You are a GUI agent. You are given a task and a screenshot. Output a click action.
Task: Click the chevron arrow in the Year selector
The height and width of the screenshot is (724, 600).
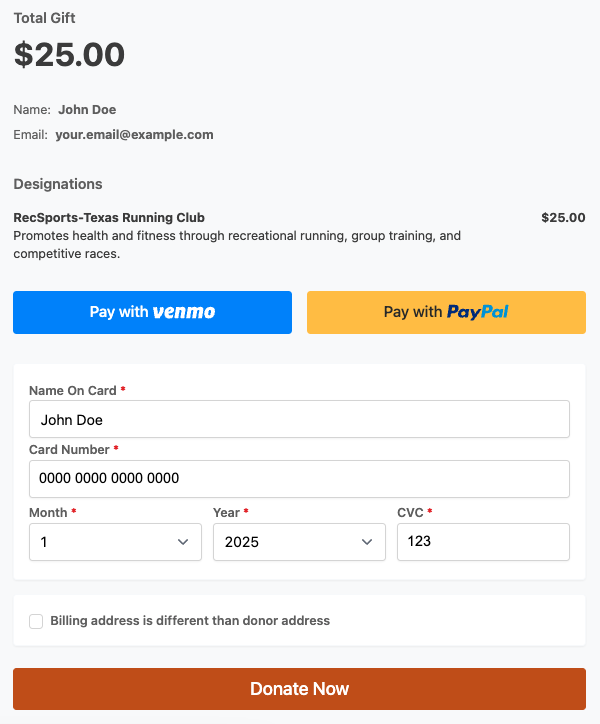[x=367, y=542]
